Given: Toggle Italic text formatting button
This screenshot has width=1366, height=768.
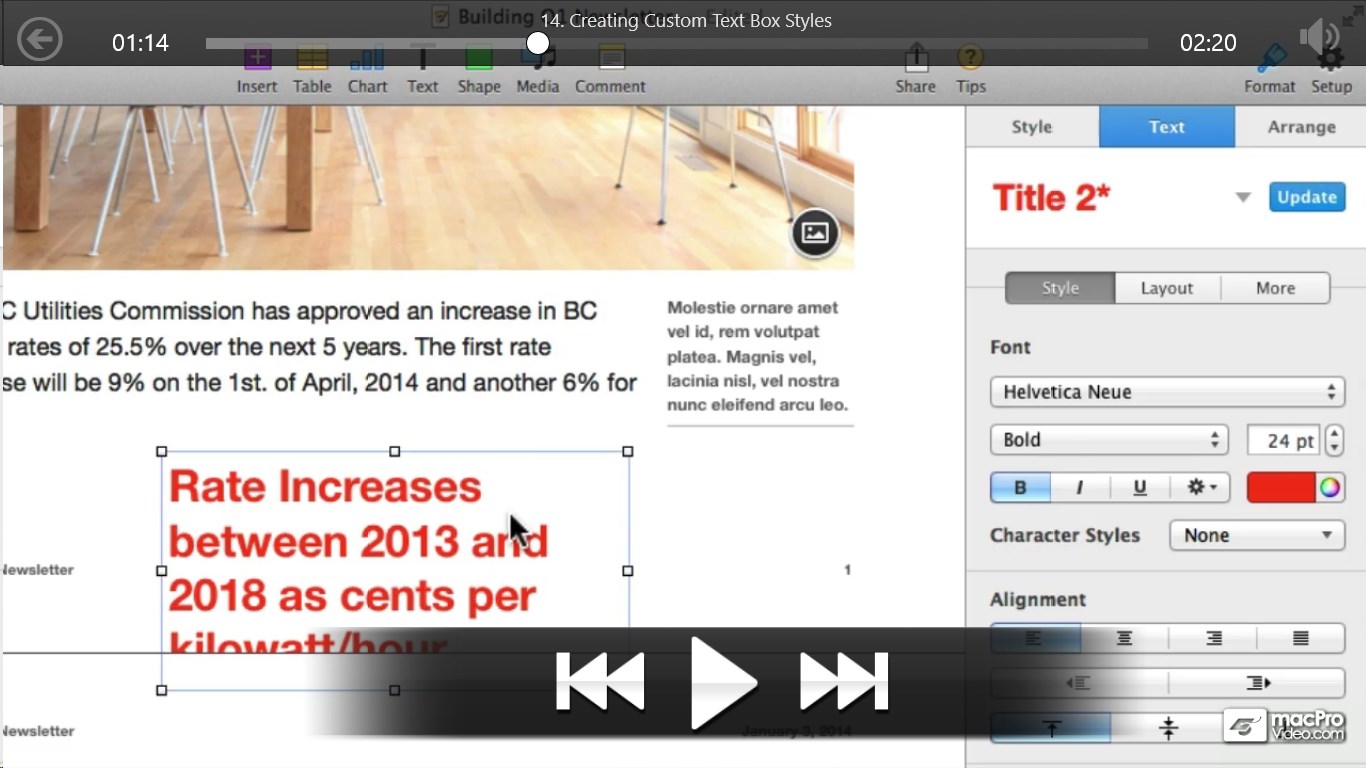Looking at the screenshot, I should click(x=1080, y=488).
